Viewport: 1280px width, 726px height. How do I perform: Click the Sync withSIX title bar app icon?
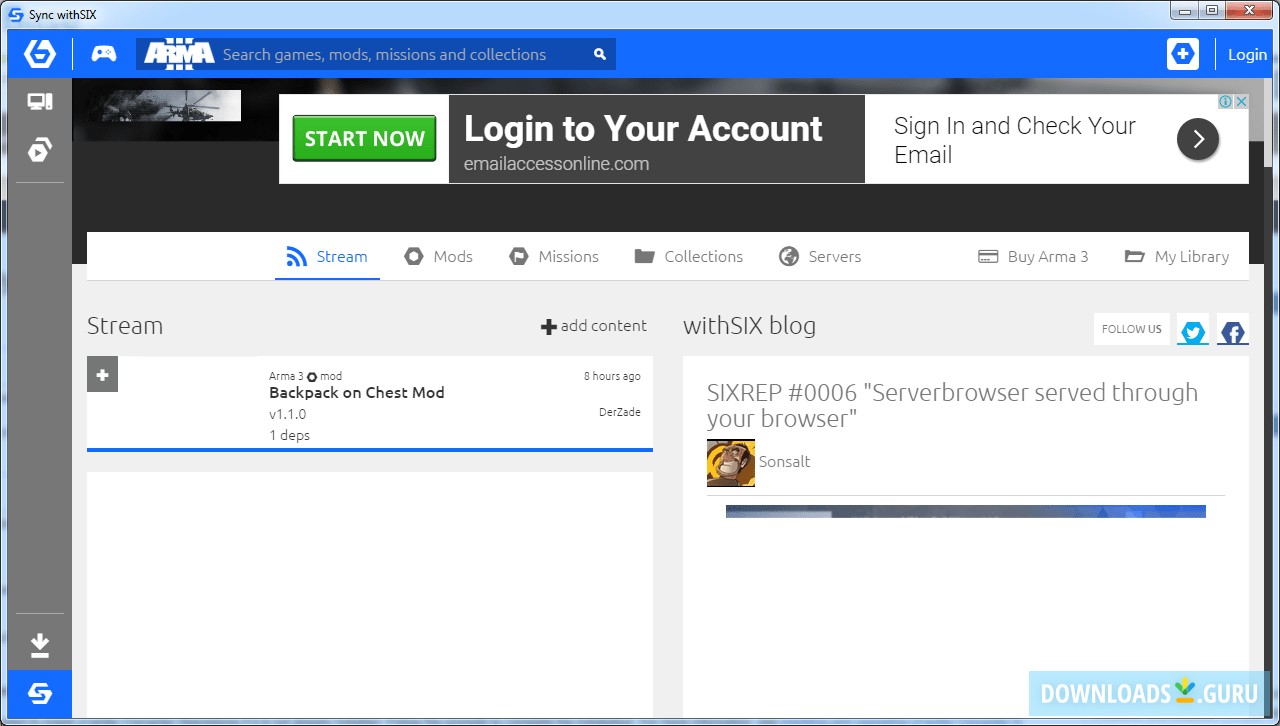coord(15,14)
